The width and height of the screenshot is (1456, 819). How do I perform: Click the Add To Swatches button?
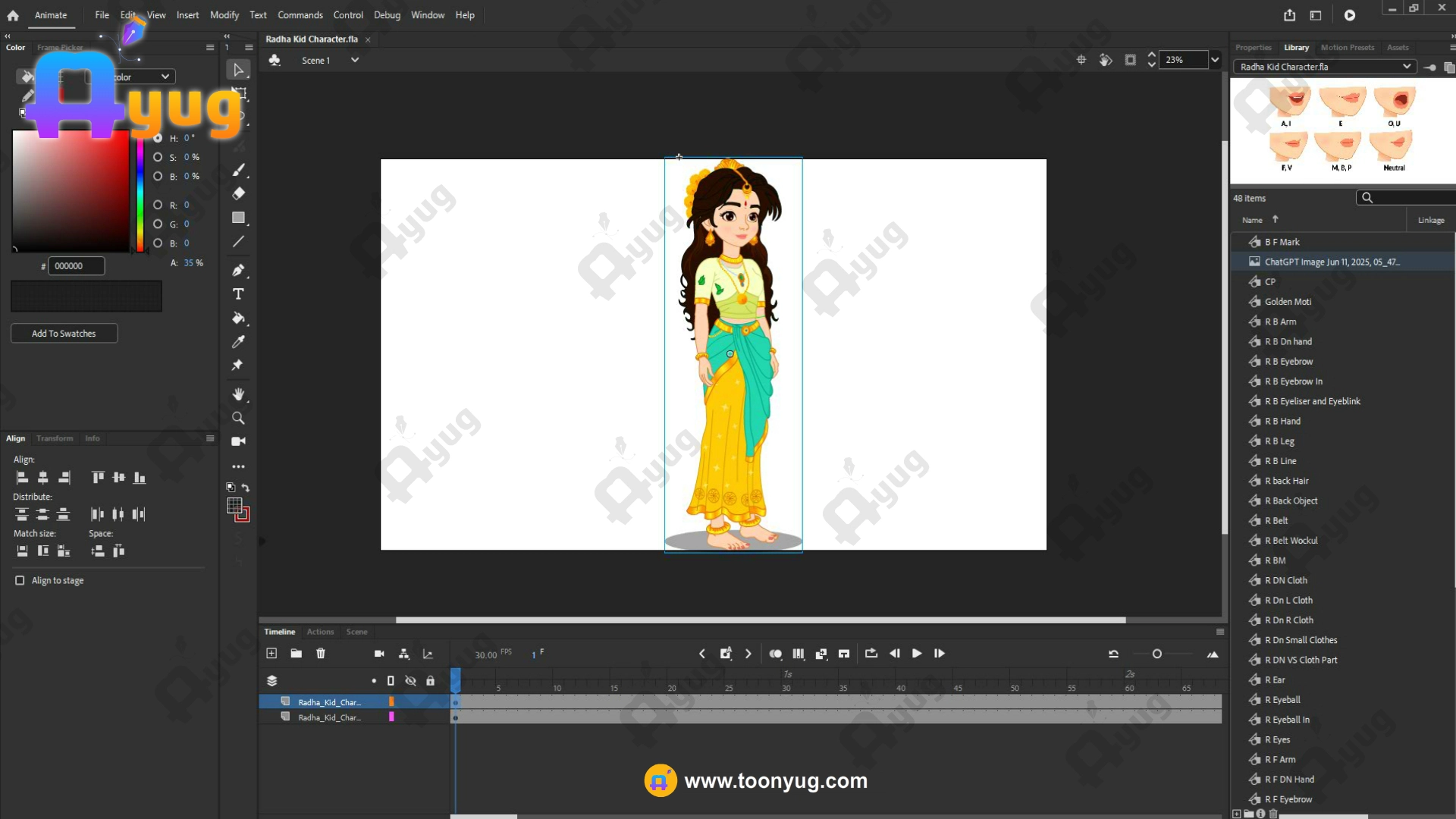coord(64,334)
